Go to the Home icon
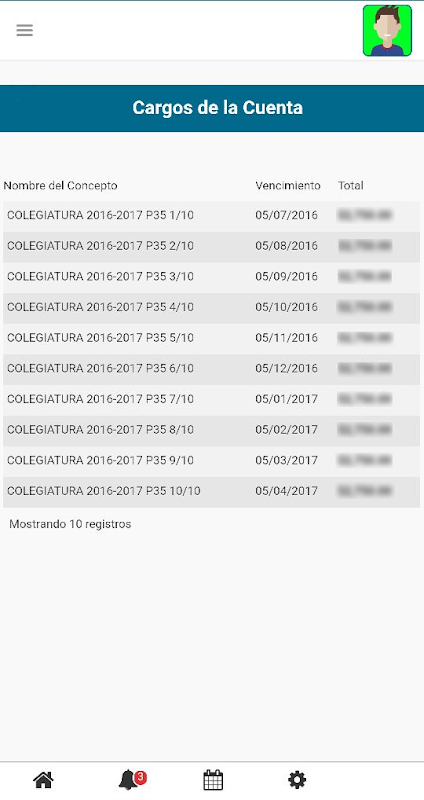 pyautogui.click(x=43, y=780)
